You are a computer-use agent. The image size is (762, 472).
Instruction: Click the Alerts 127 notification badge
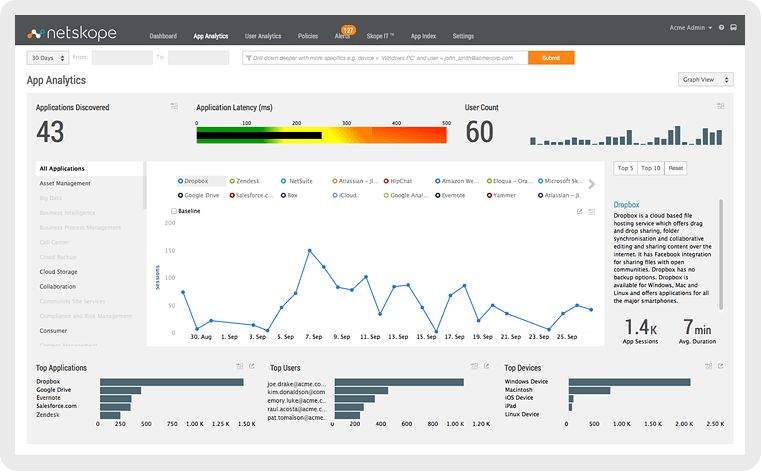pos(348,30)
